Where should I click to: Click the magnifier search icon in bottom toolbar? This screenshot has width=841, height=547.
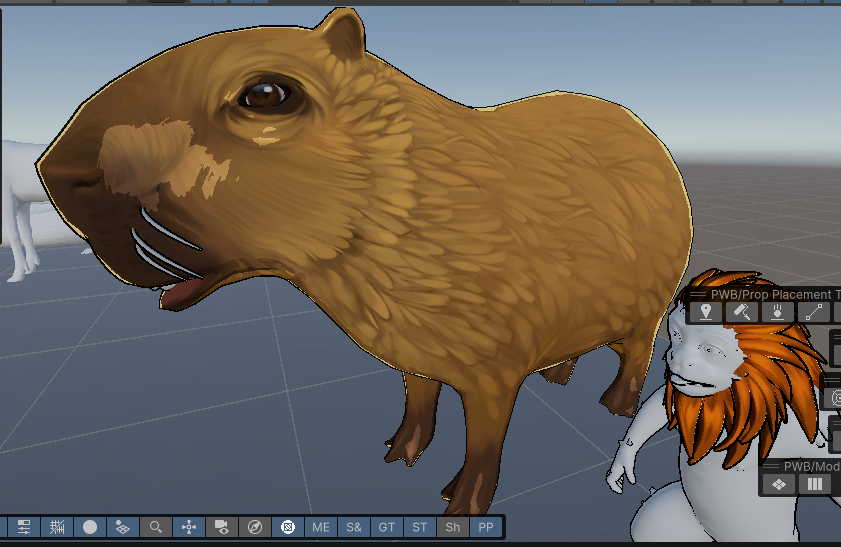pos(155,527)
